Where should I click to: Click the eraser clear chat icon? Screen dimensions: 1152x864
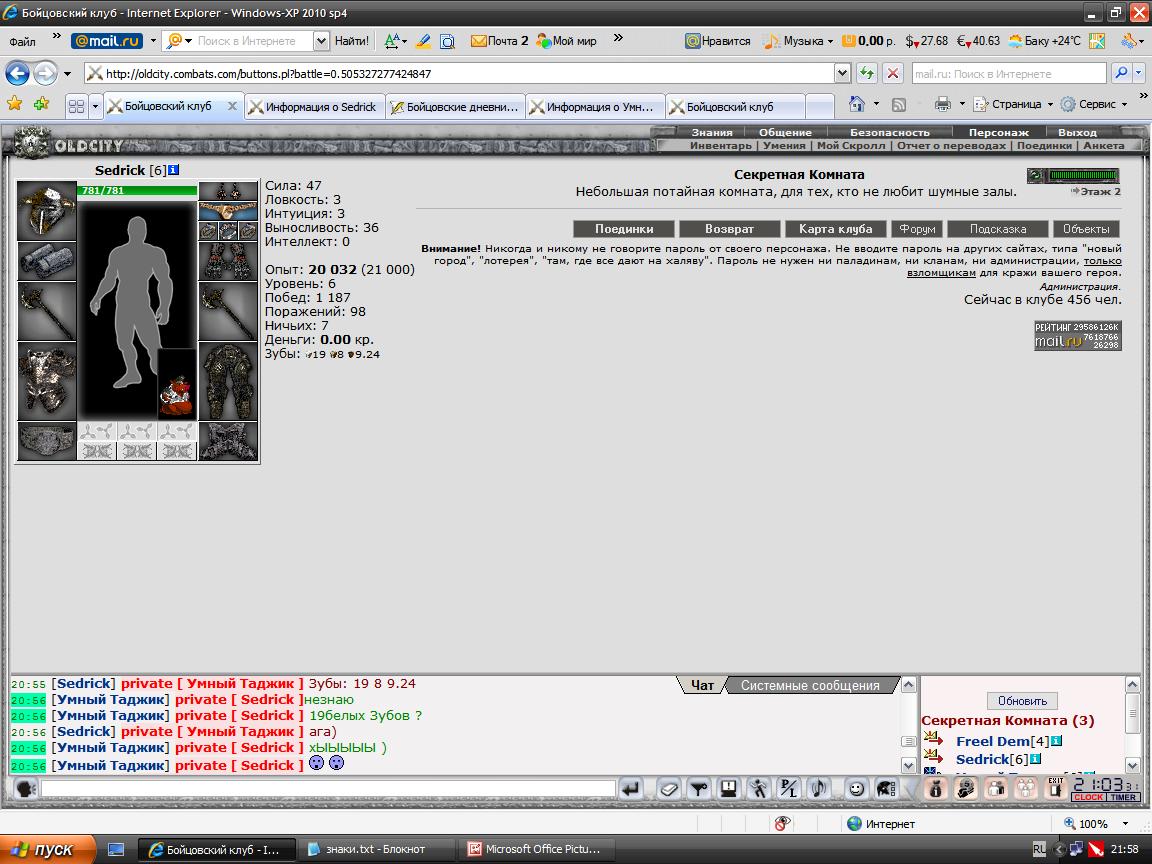click(x=669, y=790)
